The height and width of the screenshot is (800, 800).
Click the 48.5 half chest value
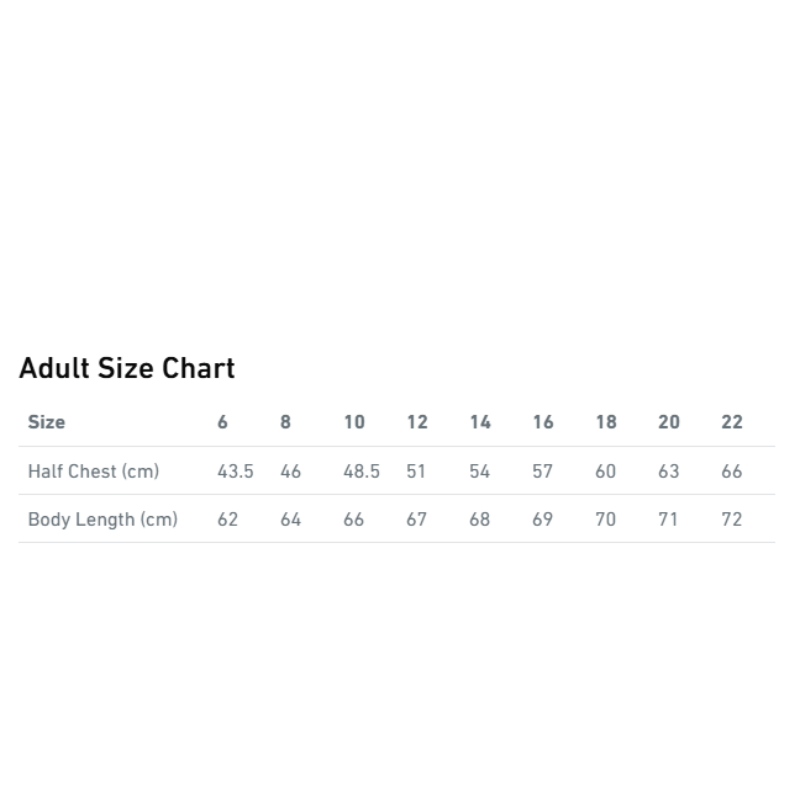[x=361, y=471]
